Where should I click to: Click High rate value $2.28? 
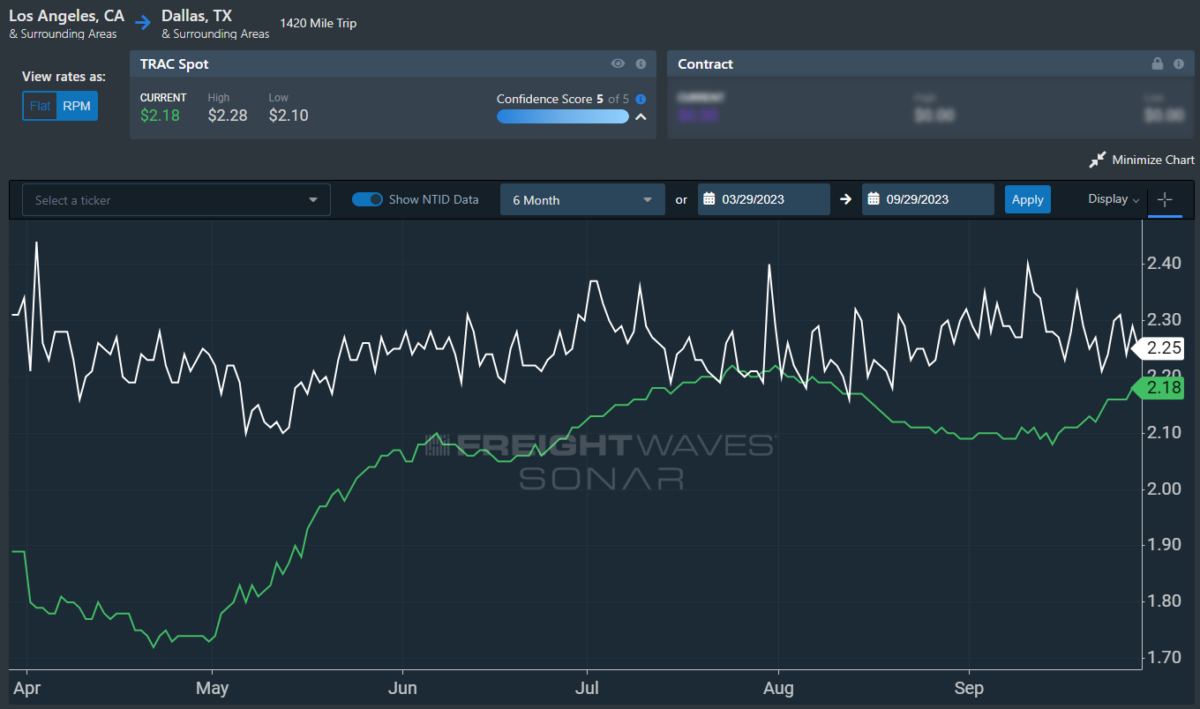click(228, 115)
